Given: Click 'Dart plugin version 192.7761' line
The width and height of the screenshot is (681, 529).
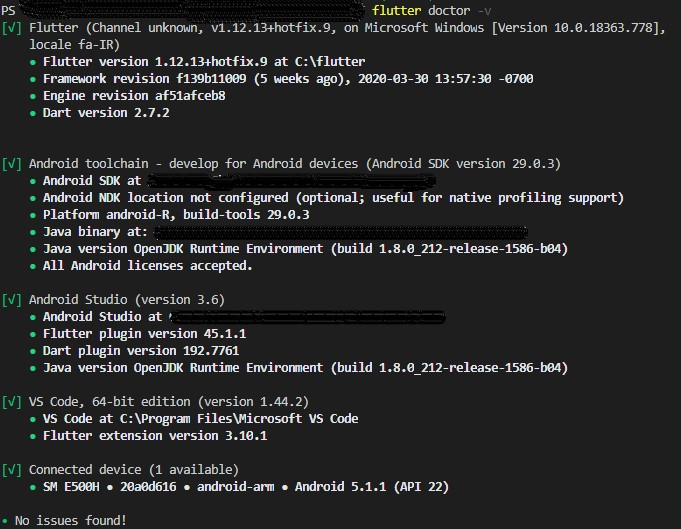Looking at the screenshot, I should pos(141,350).
